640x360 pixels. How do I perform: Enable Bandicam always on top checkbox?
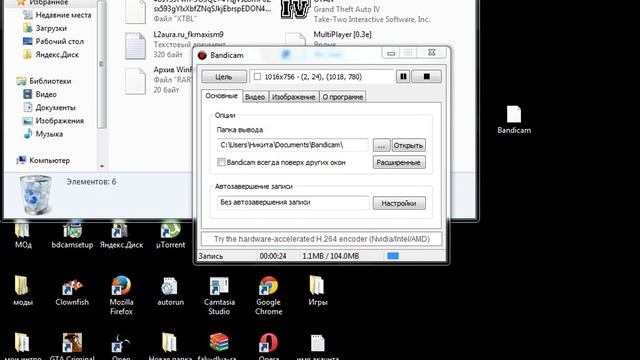pos(221,162)
